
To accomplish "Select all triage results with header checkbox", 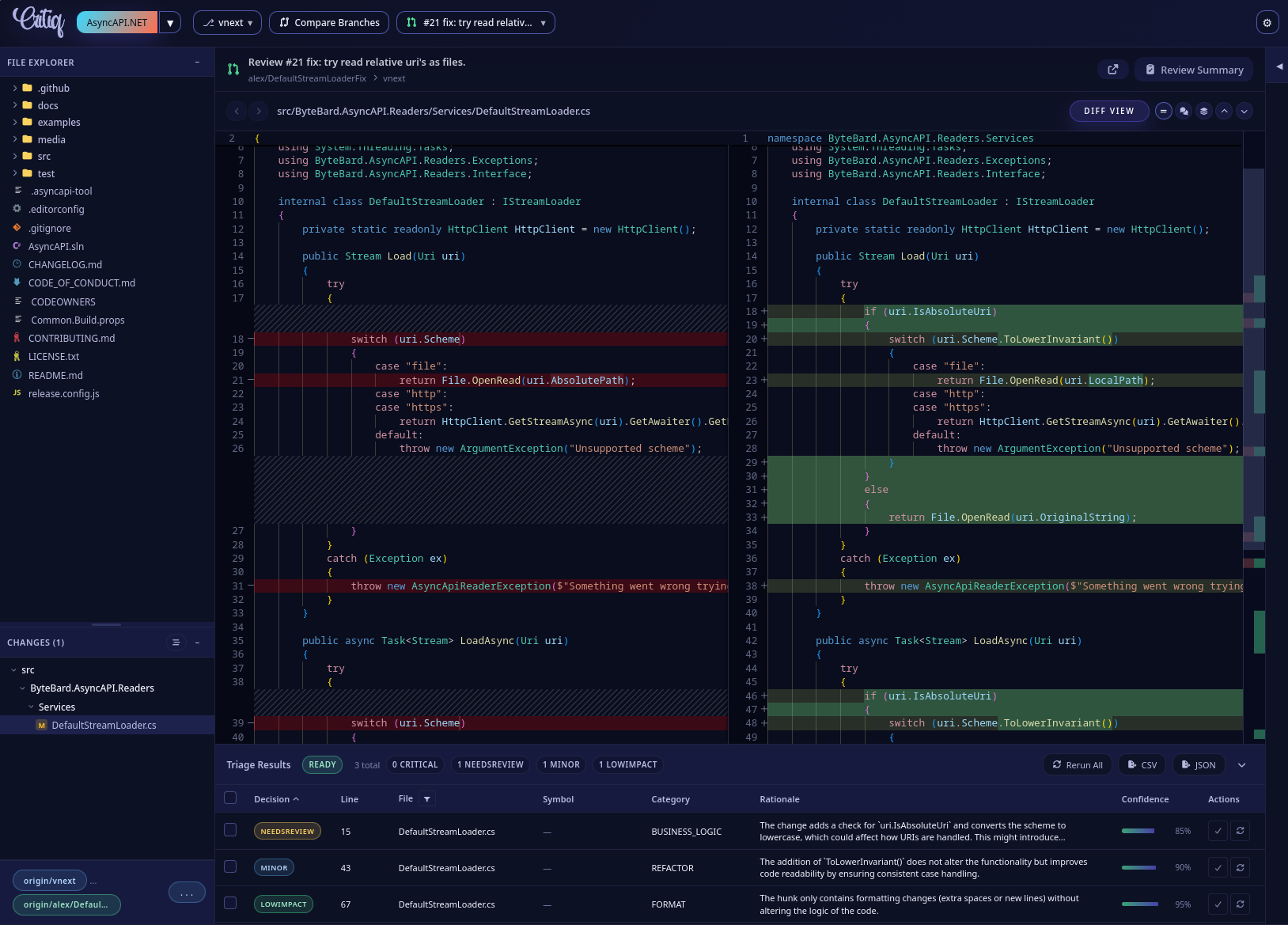I will (230, 798).
